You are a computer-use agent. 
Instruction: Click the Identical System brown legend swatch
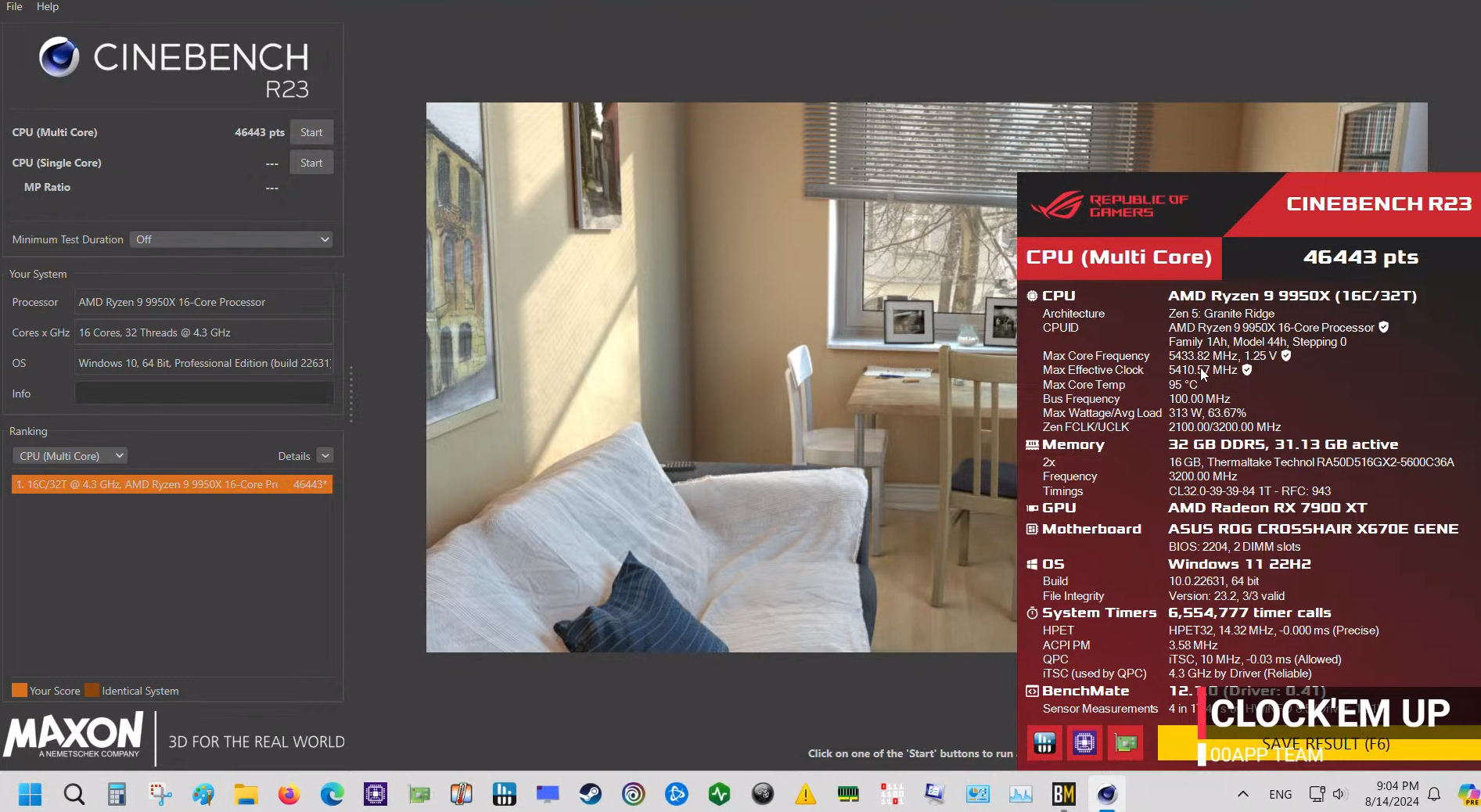(x=92, y=691)
